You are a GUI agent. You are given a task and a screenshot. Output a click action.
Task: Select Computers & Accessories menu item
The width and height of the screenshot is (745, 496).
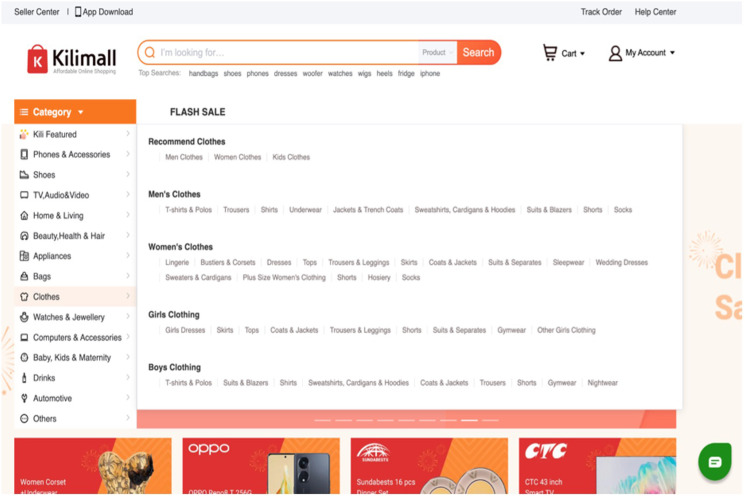click(x=76, y=338)
